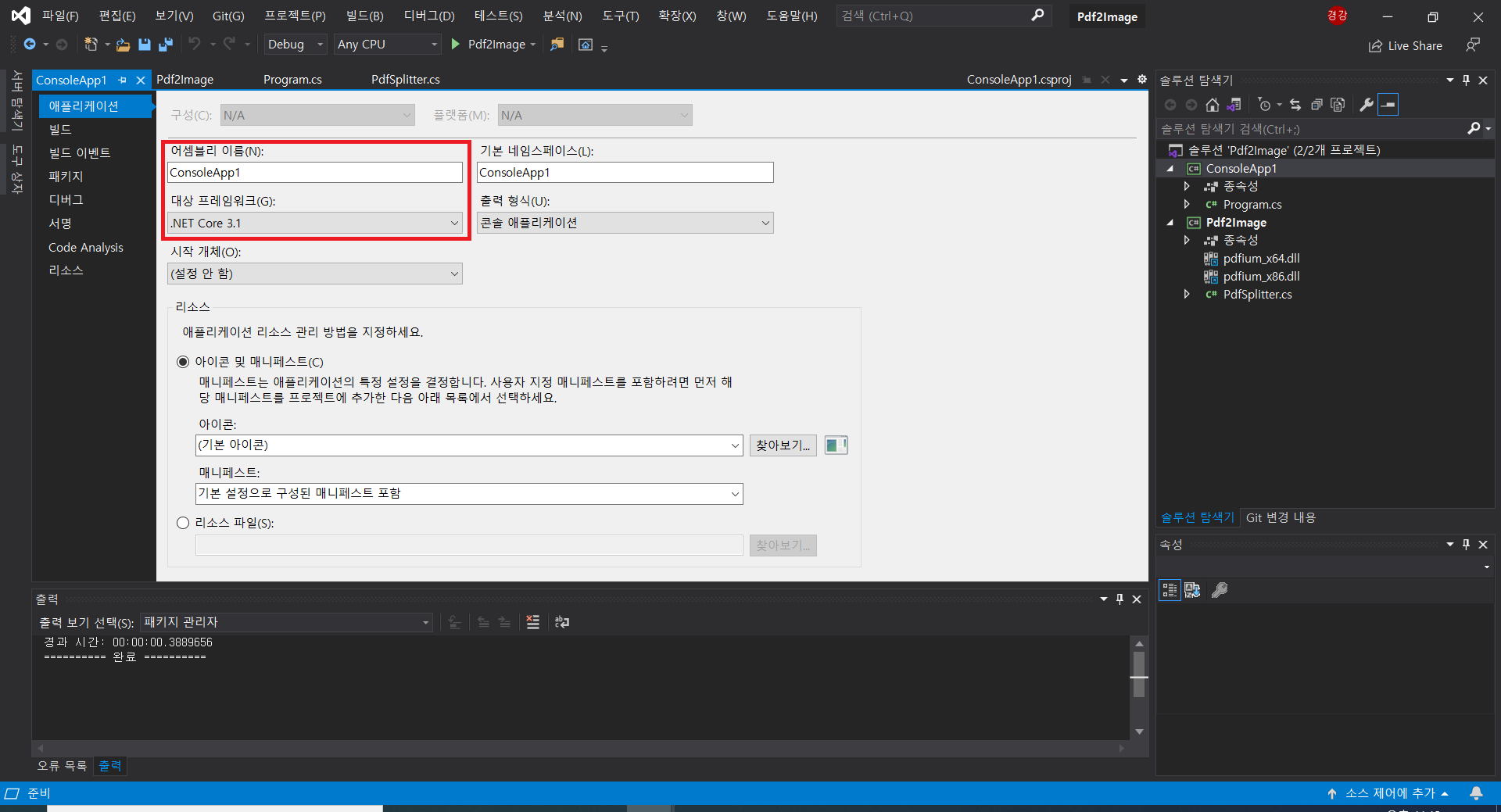Click 소스 제어에 추가 in status bar
Image resolution: width=1501 pixels, height=812 pixels.
tap(1389, 793)
